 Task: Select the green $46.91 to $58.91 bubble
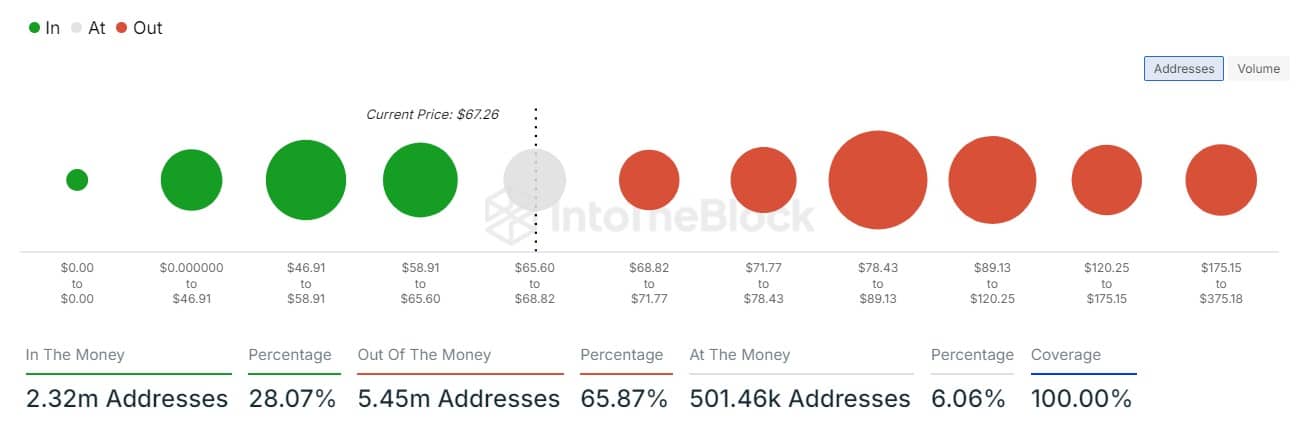point(306,180)
